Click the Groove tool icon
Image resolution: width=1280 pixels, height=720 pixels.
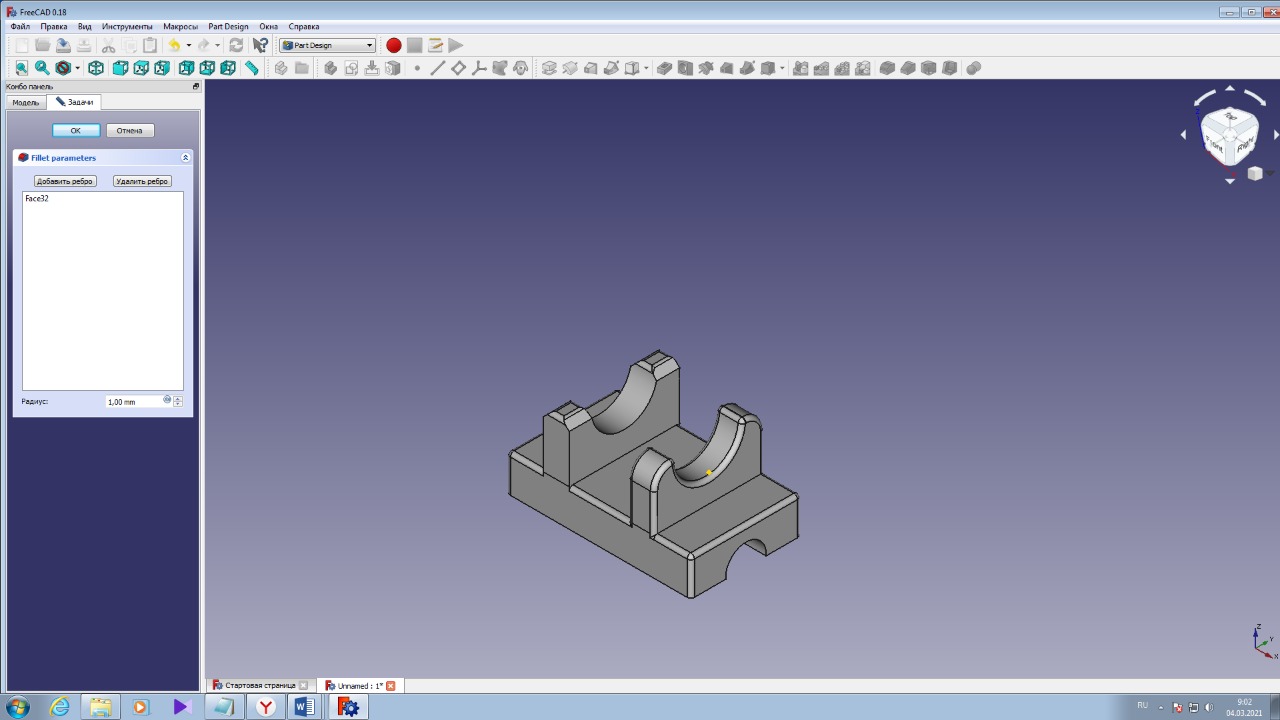706,68
